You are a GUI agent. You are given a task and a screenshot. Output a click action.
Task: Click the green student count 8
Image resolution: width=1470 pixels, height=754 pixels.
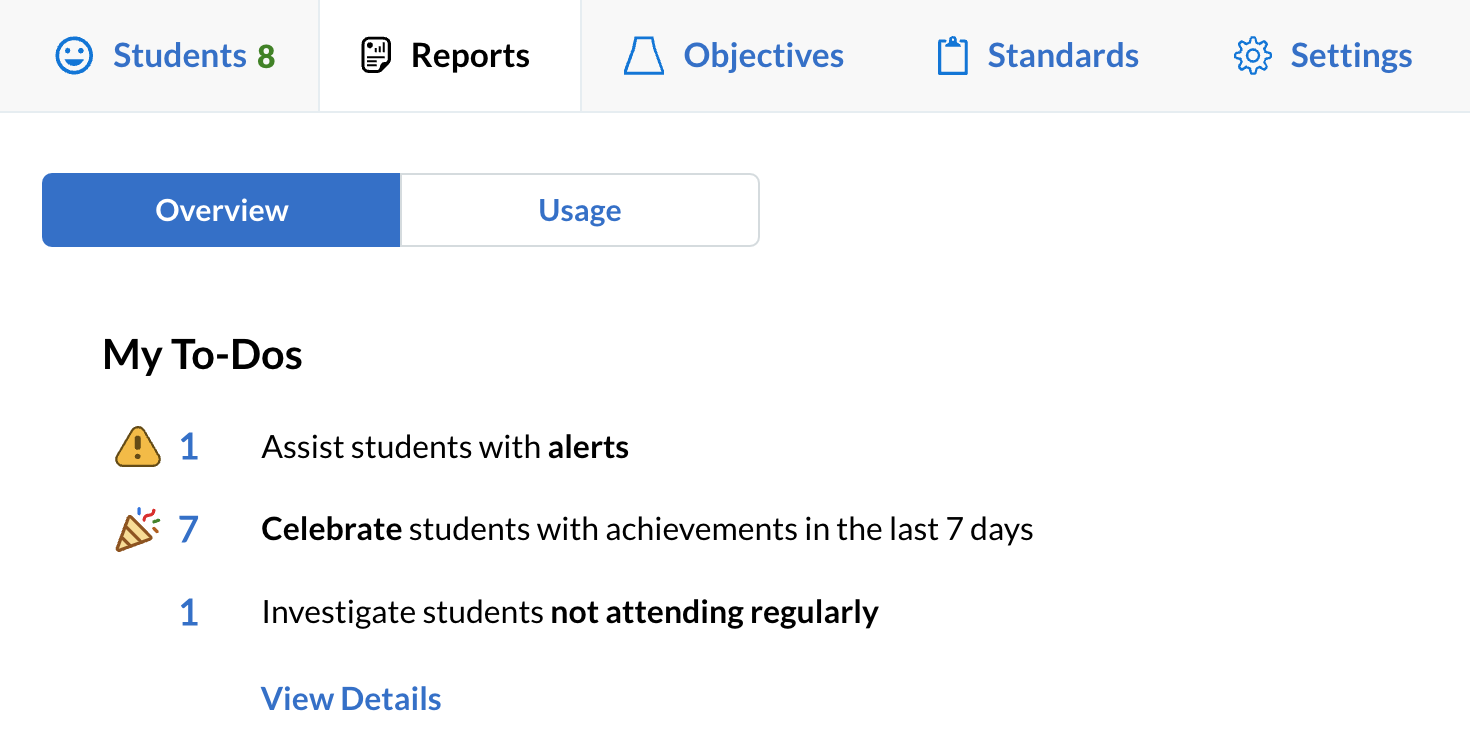pyautogui.click(x=265, y=56)
